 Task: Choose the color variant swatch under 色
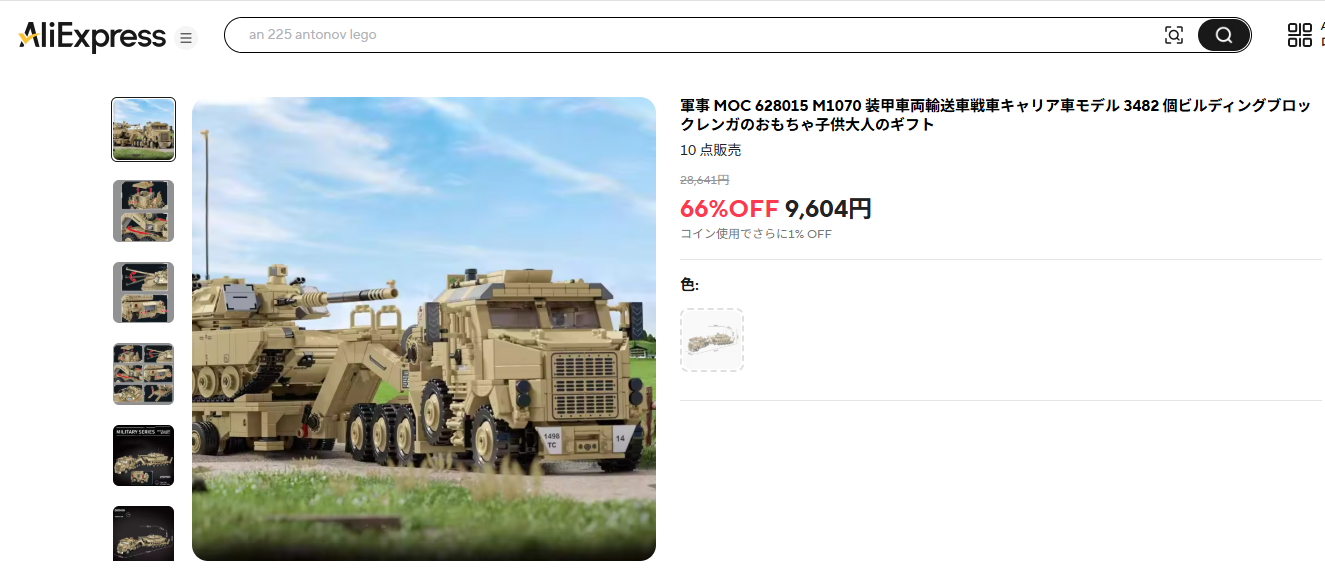point(712,340)
